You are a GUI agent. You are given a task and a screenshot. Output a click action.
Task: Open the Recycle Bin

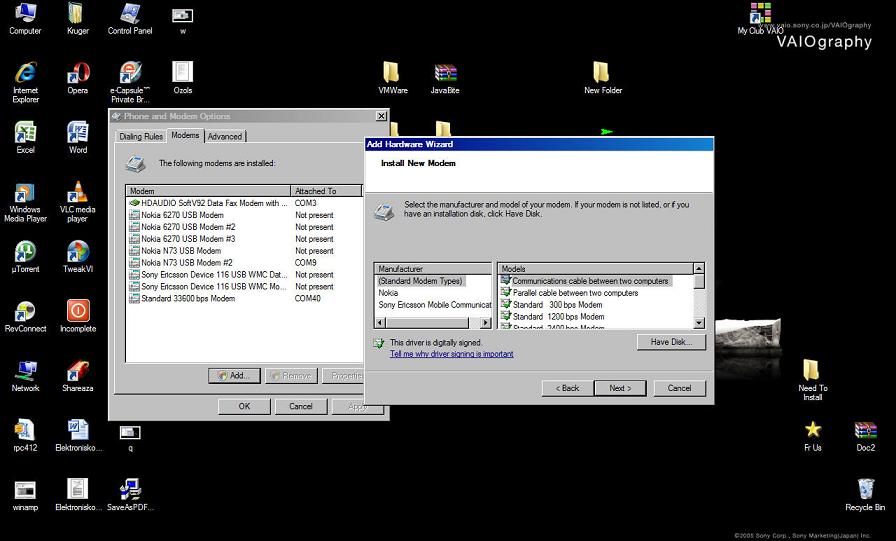pyautogui.click(x=865, y=490)
